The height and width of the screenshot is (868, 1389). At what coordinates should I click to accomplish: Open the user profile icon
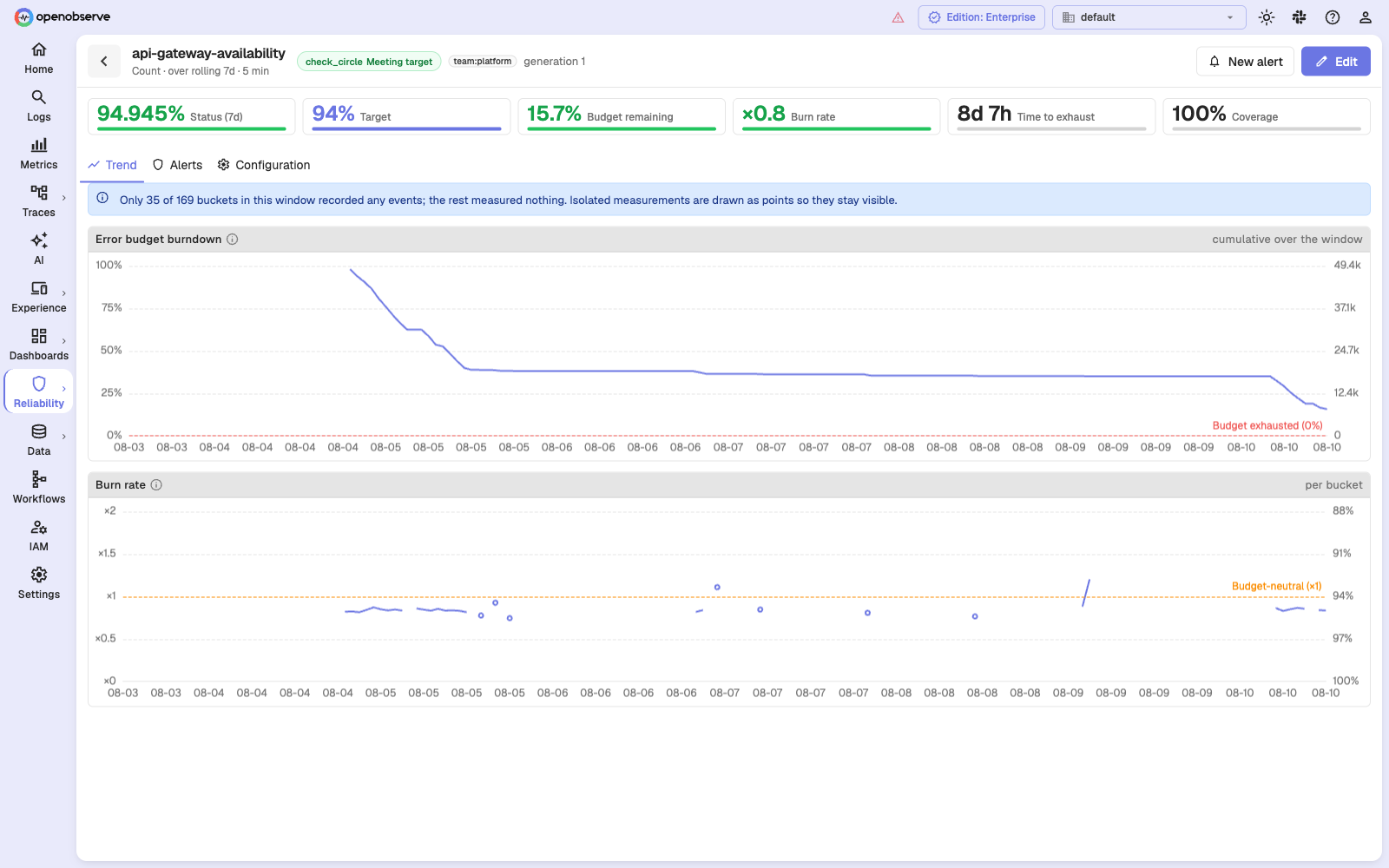click(1365, 17)
